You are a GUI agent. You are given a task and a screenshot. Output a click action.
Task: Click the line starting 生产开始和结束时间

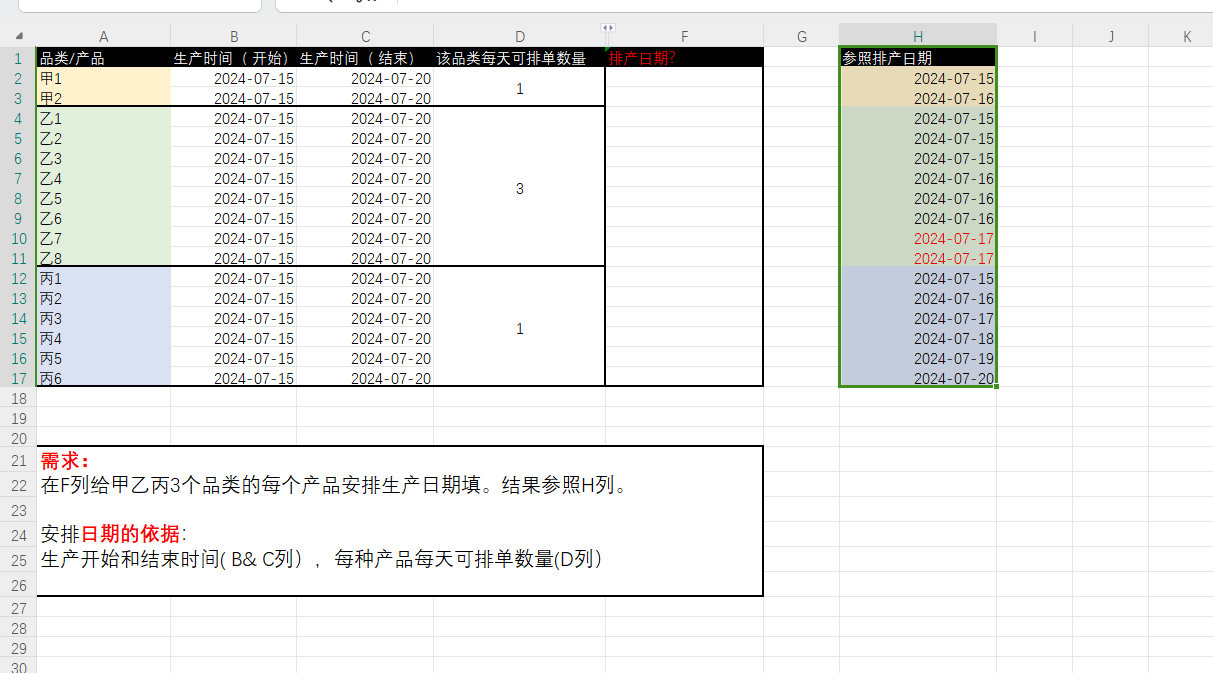321,559
